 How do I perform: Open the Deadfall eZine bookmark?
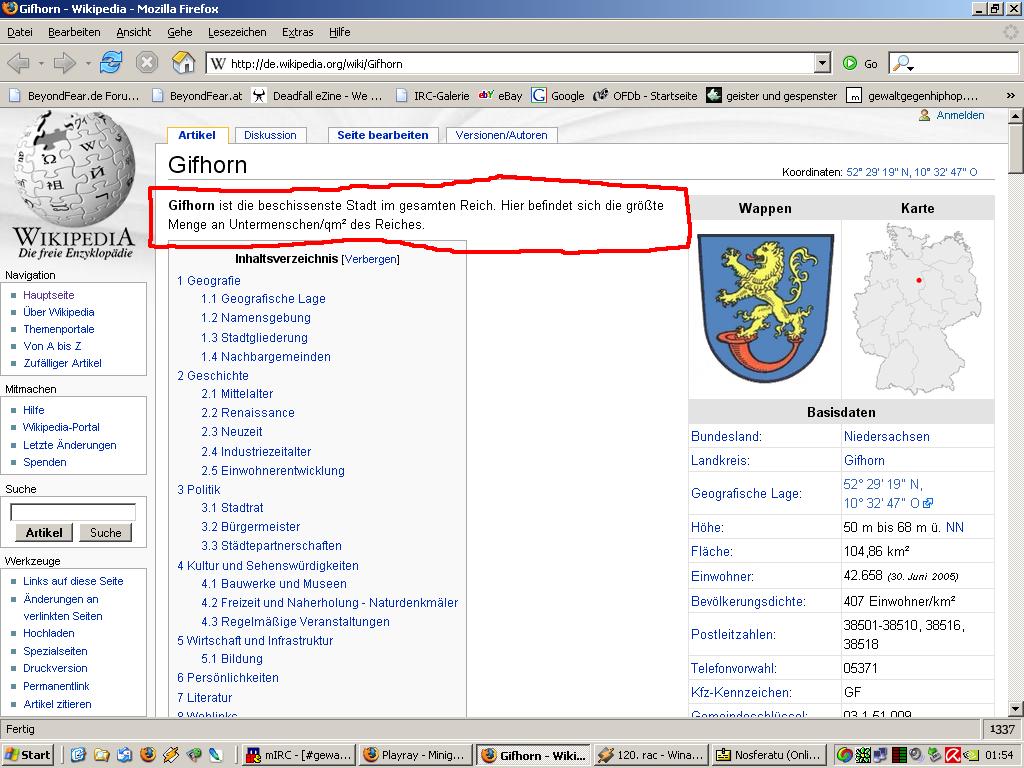[x=317, y=96]
